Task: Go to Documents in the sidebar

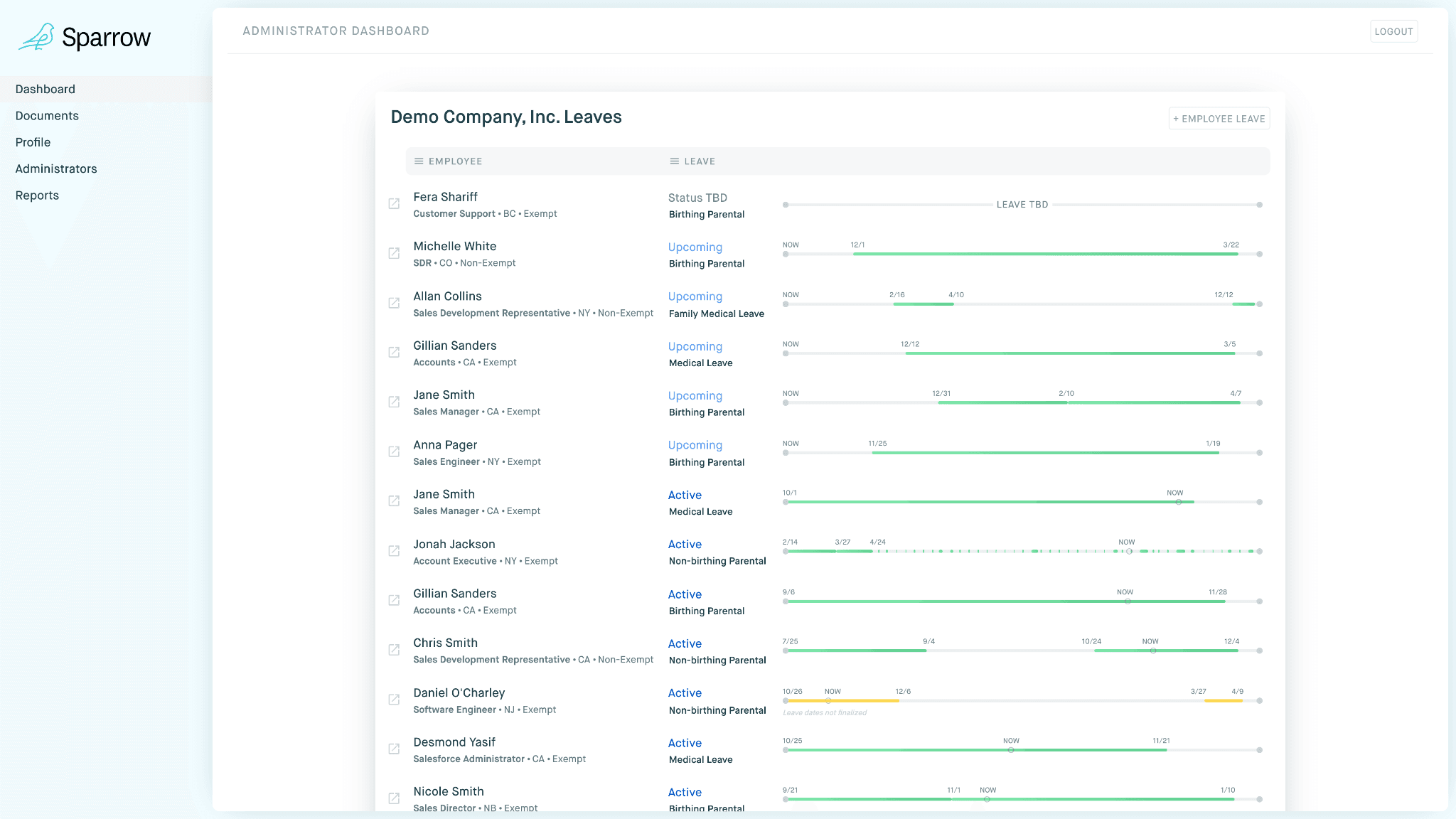Action: pos(47,116)
